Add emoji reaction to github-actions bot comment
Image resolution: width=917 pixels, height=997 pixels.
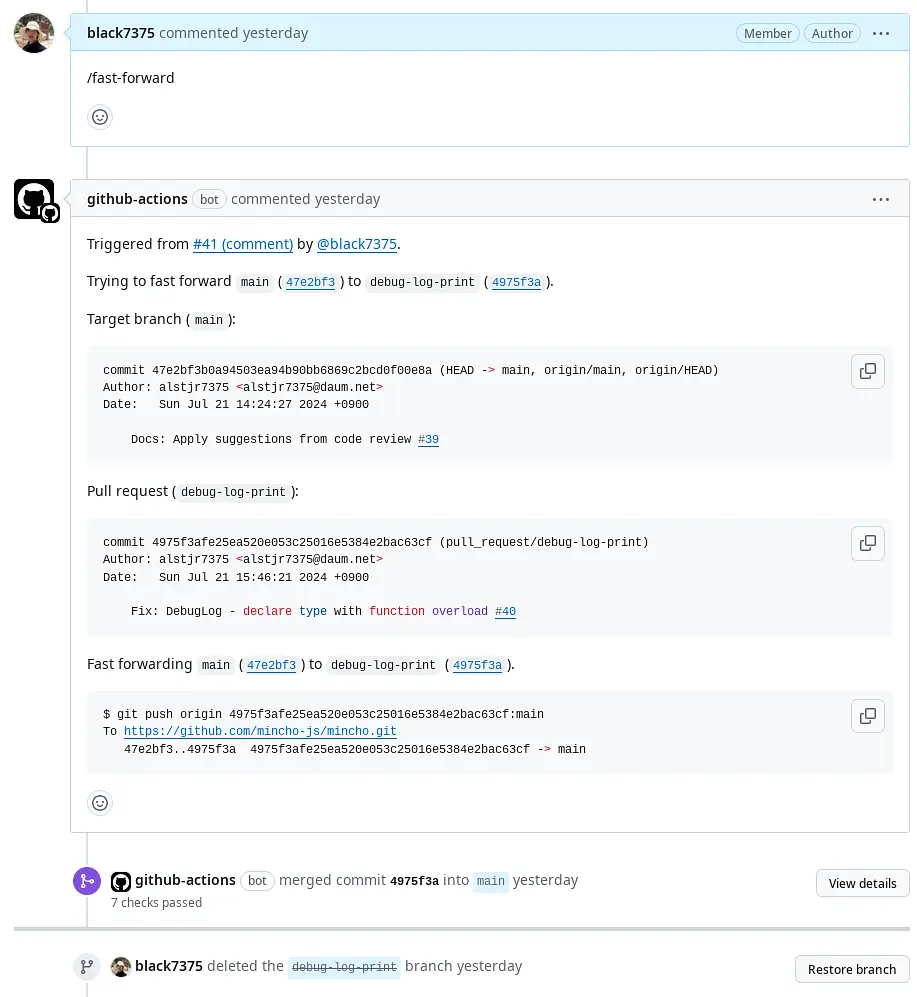[x=100, y=803]
